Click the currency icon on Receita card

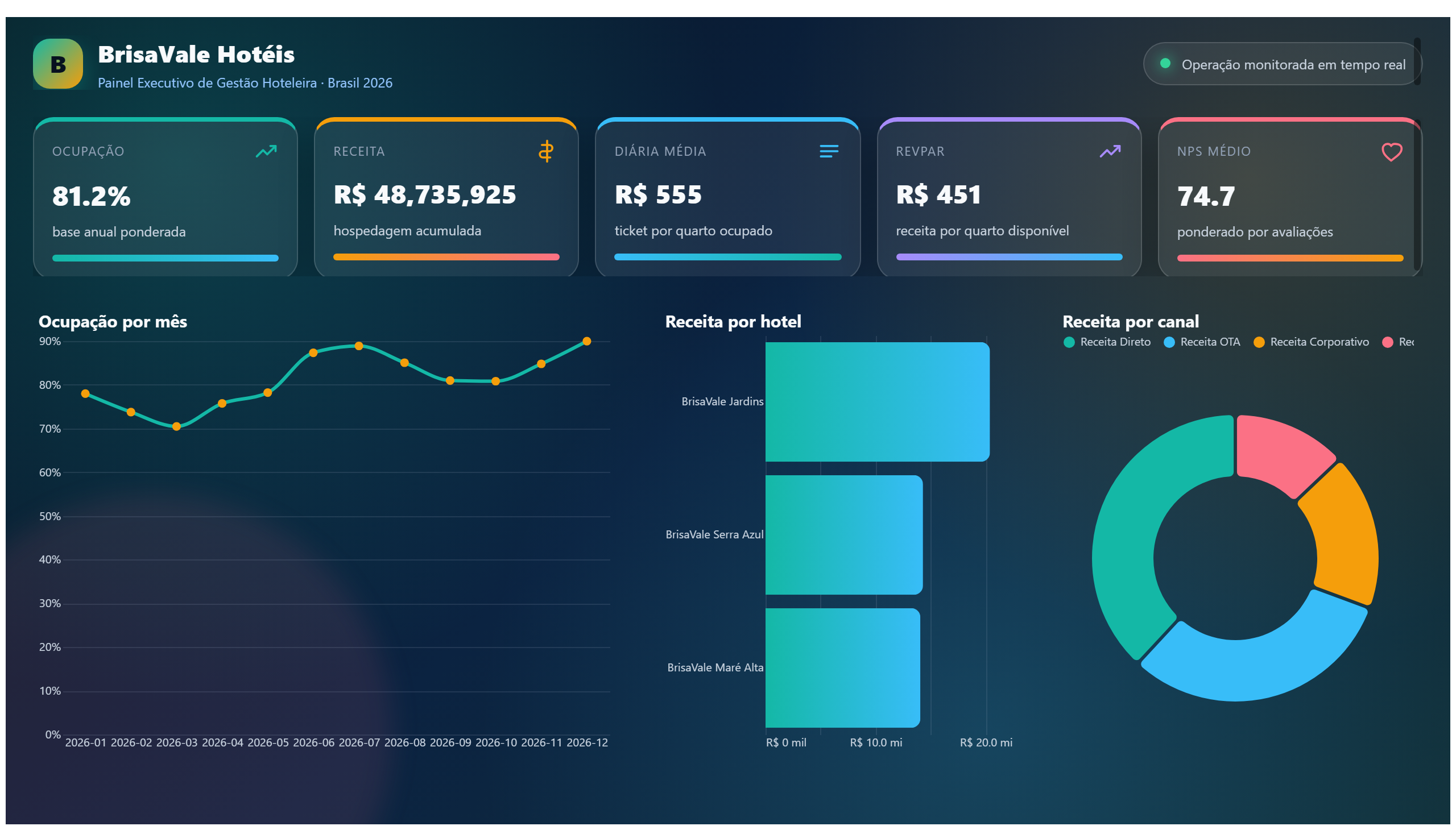pos(546,151)
